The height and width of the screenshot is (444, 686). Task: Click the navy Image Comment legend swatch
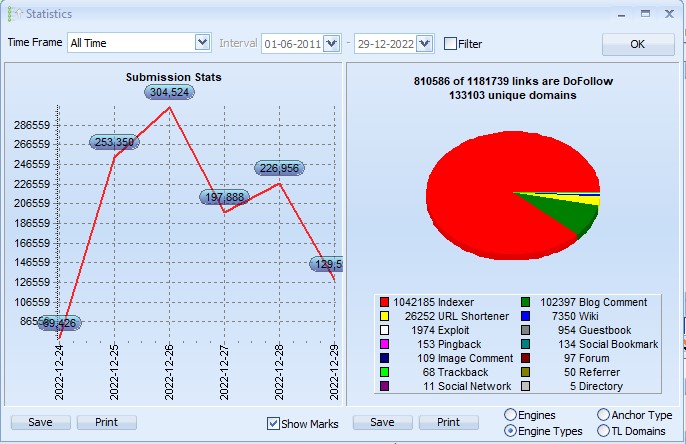[x=384, y=358]
